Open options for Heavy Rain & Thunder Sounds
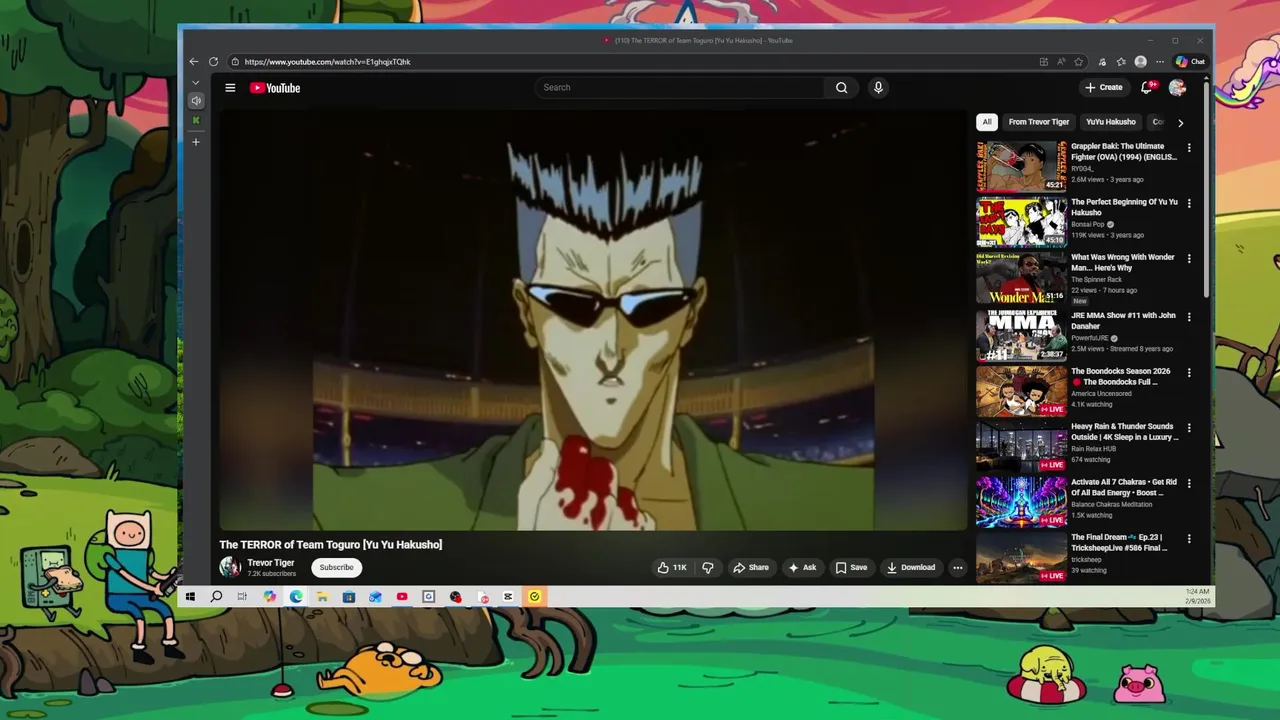Image resolution: width=1280 pixels, height=720 pixels. [x=1189, y=427]
